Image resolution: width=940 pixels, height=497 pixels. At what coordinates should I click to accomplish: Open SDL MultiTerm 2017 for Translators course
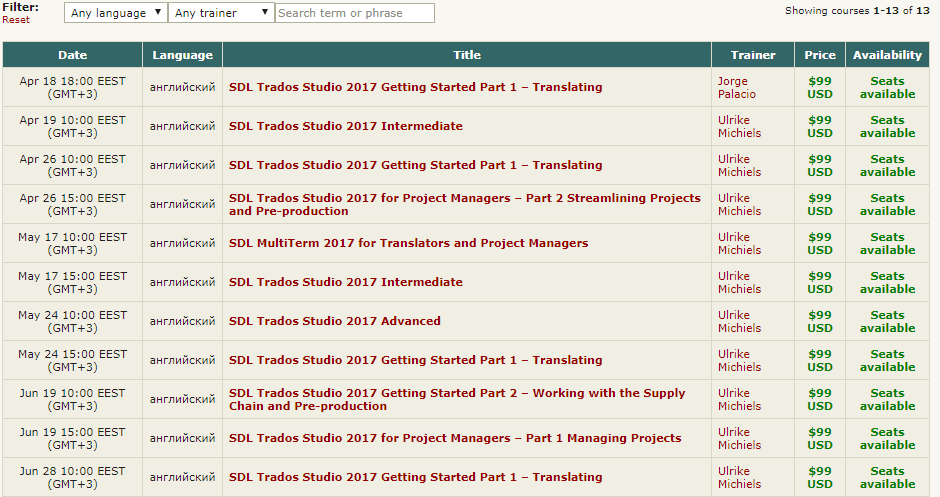(x=408, y=243)
